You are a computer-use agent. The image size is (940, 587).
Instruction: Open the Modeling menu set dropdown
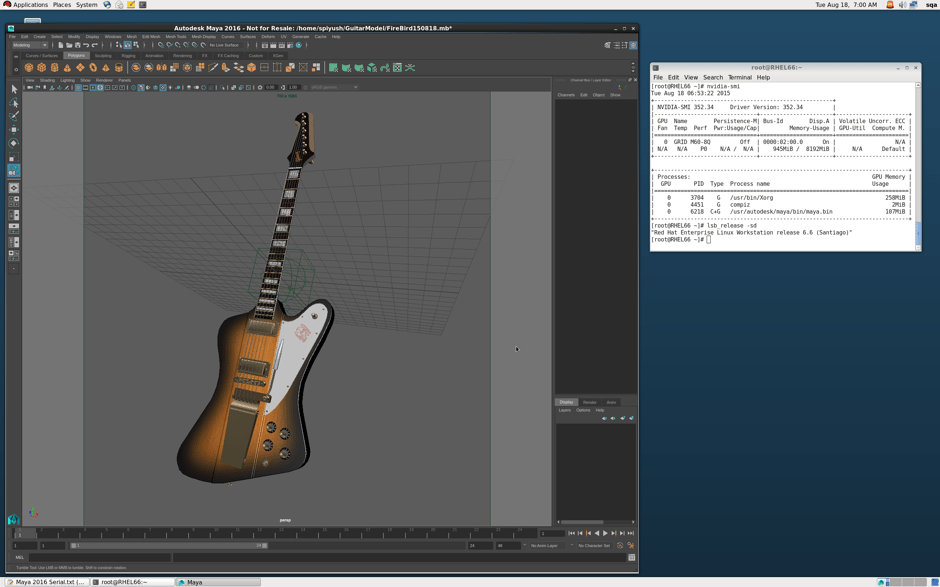[x=30, y=45]
